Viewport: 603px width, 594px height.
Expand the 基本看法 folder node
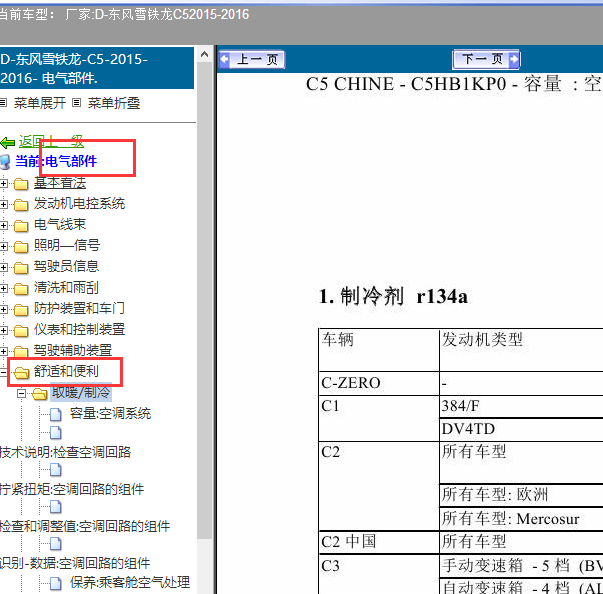[3, 183]
